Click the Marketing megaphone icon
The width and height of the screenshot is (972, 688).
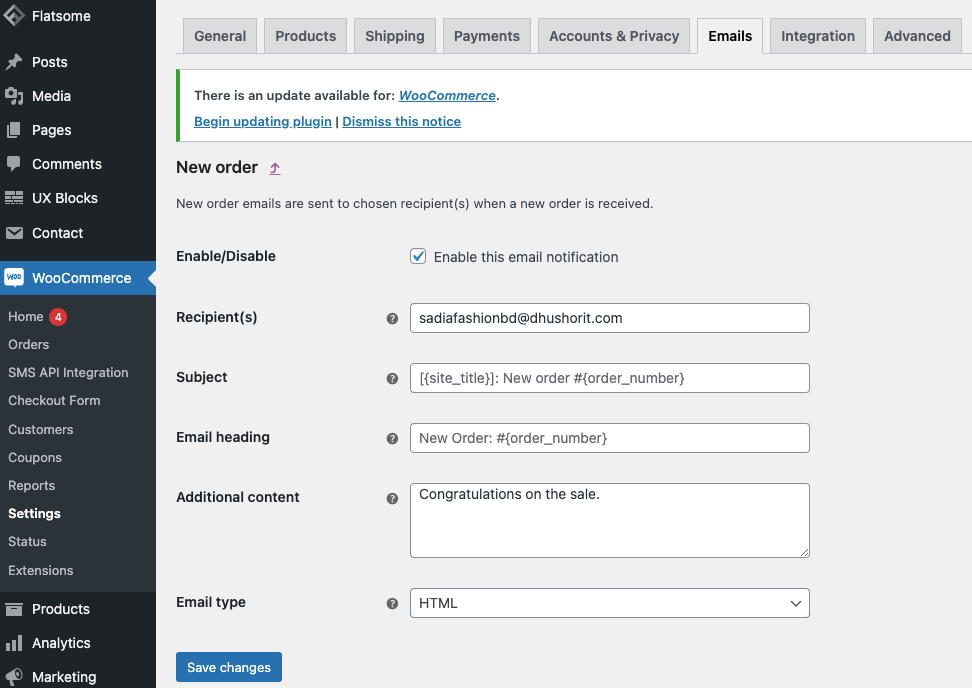[17, 676]
